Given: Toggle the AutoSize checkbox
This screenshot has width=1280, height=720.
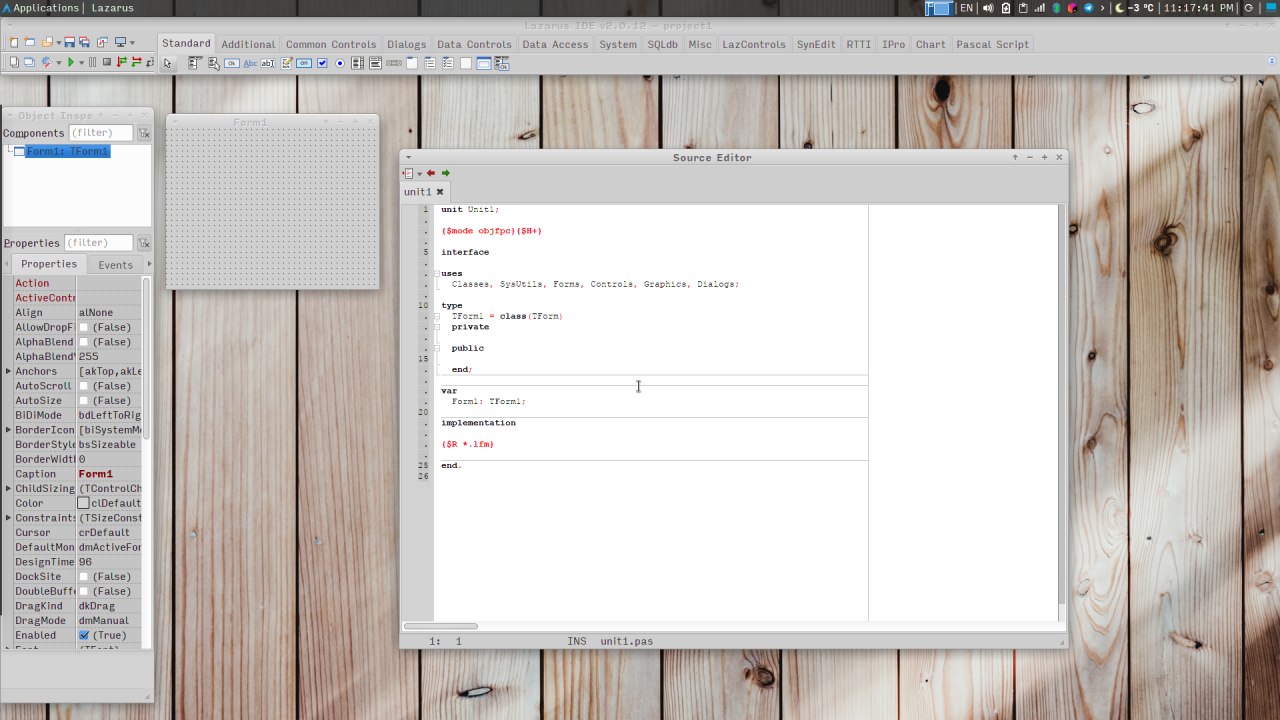Looking at the screenshot, I should pyautogui.click(x=84, y=401).
